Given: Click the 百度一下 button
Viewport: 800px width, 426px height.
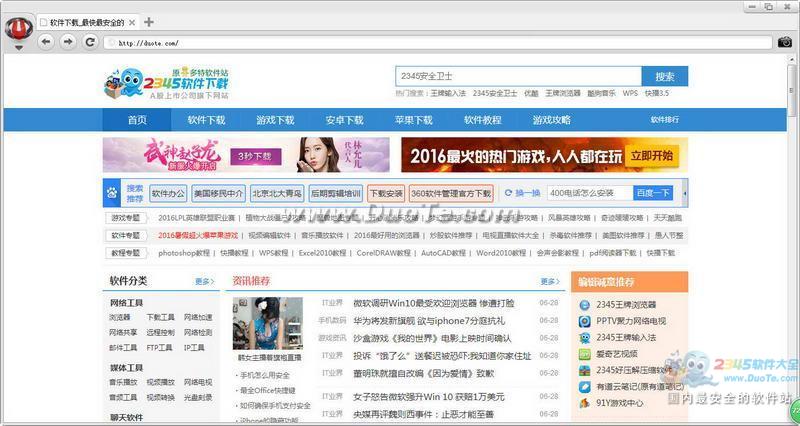Looking at the screenshot, I should [x=653, y=193].
